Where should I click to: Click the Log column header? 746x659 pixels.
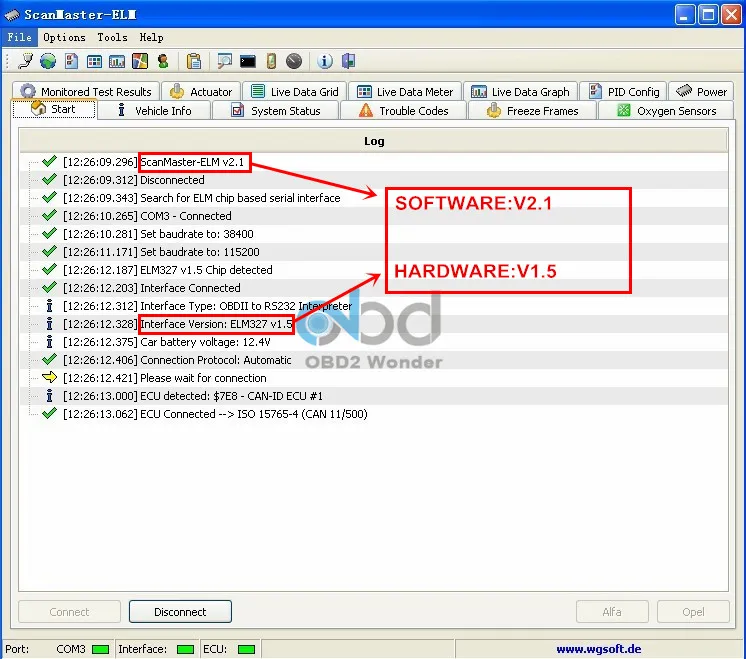pyautogui.click(x=373, y=141)
